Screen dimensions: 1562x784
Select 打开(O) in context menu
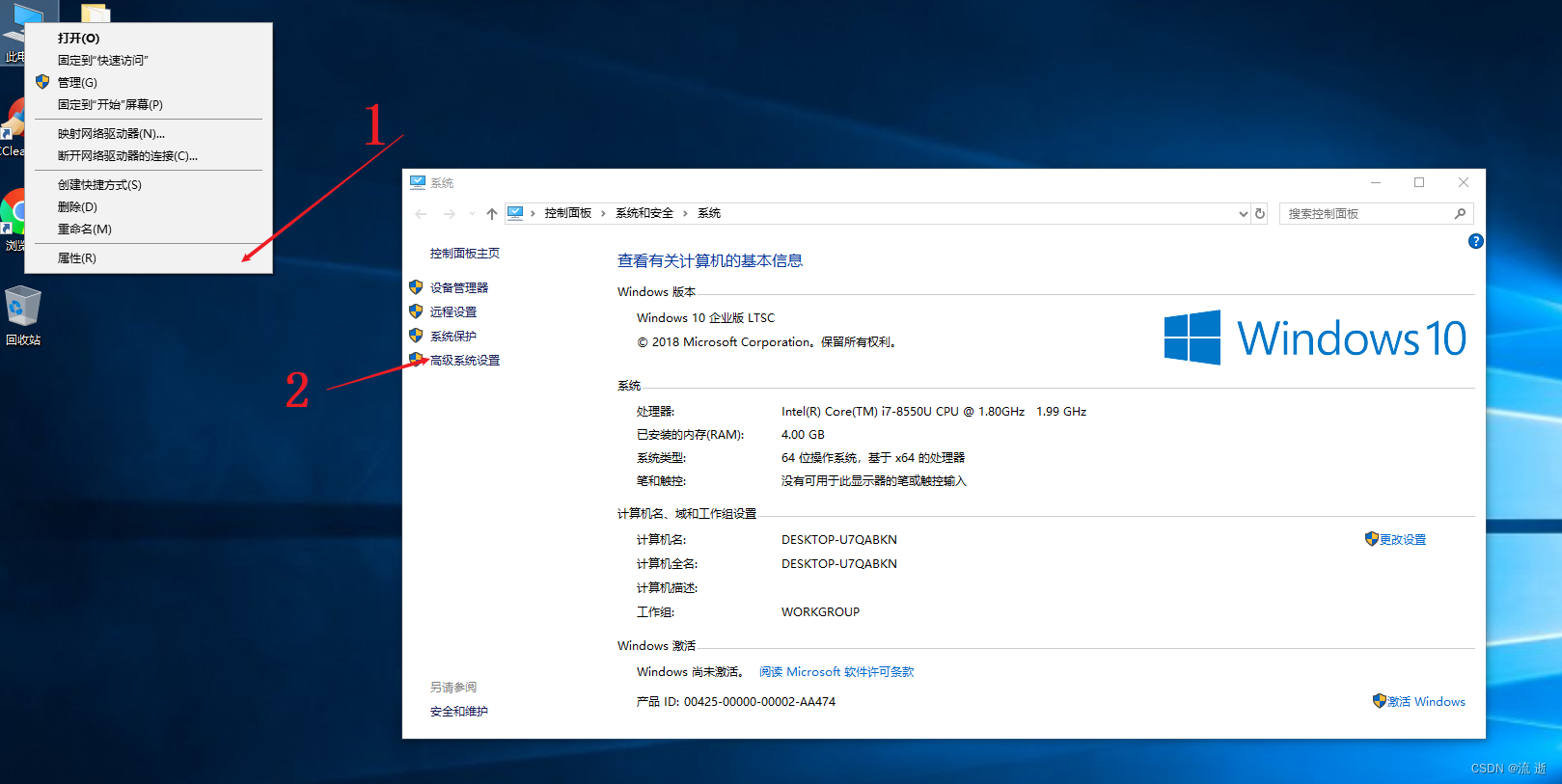[x=149, y=39]
